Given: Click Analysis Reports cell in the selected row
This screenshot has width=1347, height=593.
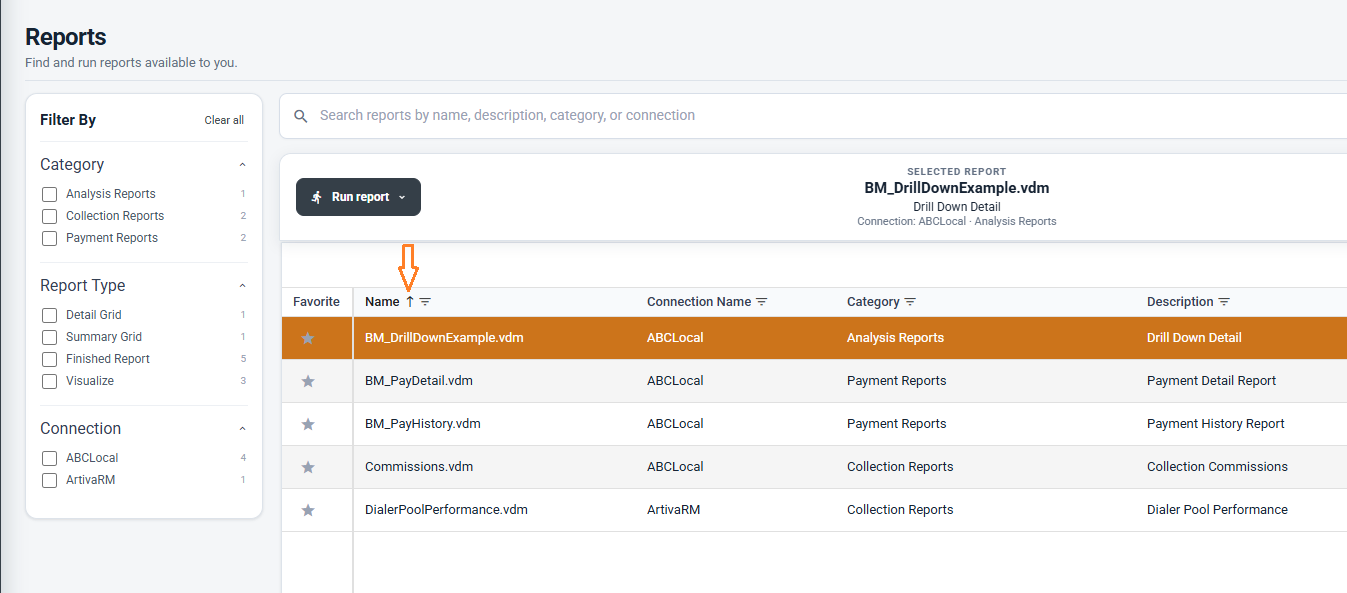Looking at the screenshot, I should (x=895, y=338).
